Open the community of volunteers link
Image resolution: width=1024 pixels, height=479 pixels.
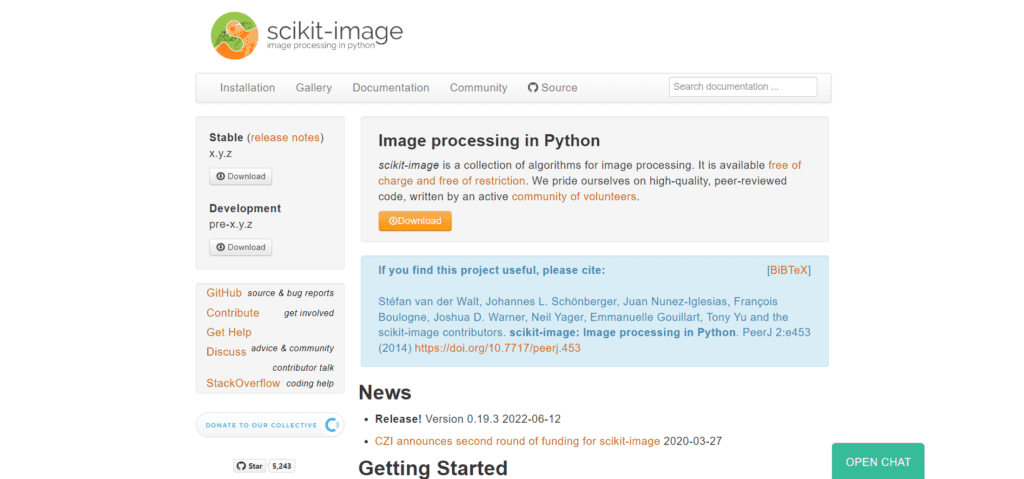point(574,196)
